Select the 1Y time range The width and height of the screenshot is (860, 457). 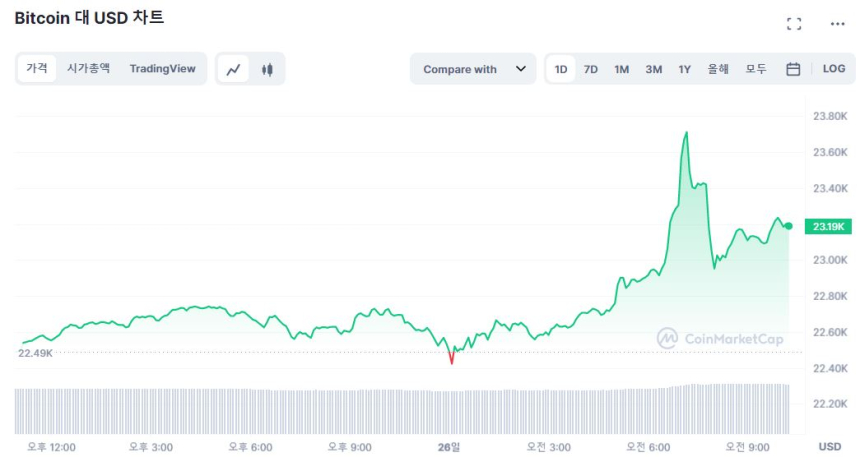point(685,69)
